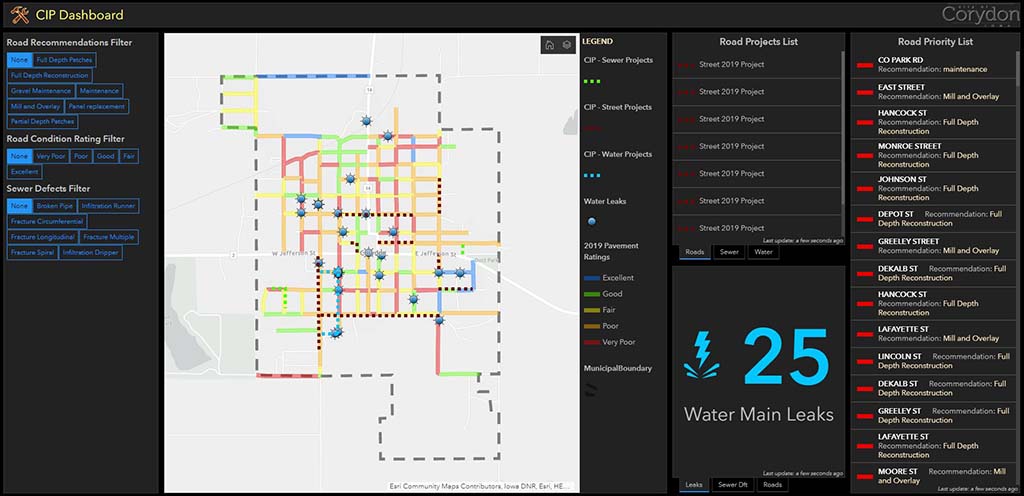Toggle the Fracture Circumferential filter
Screen dimensions: 1024x496
point(47,222)
